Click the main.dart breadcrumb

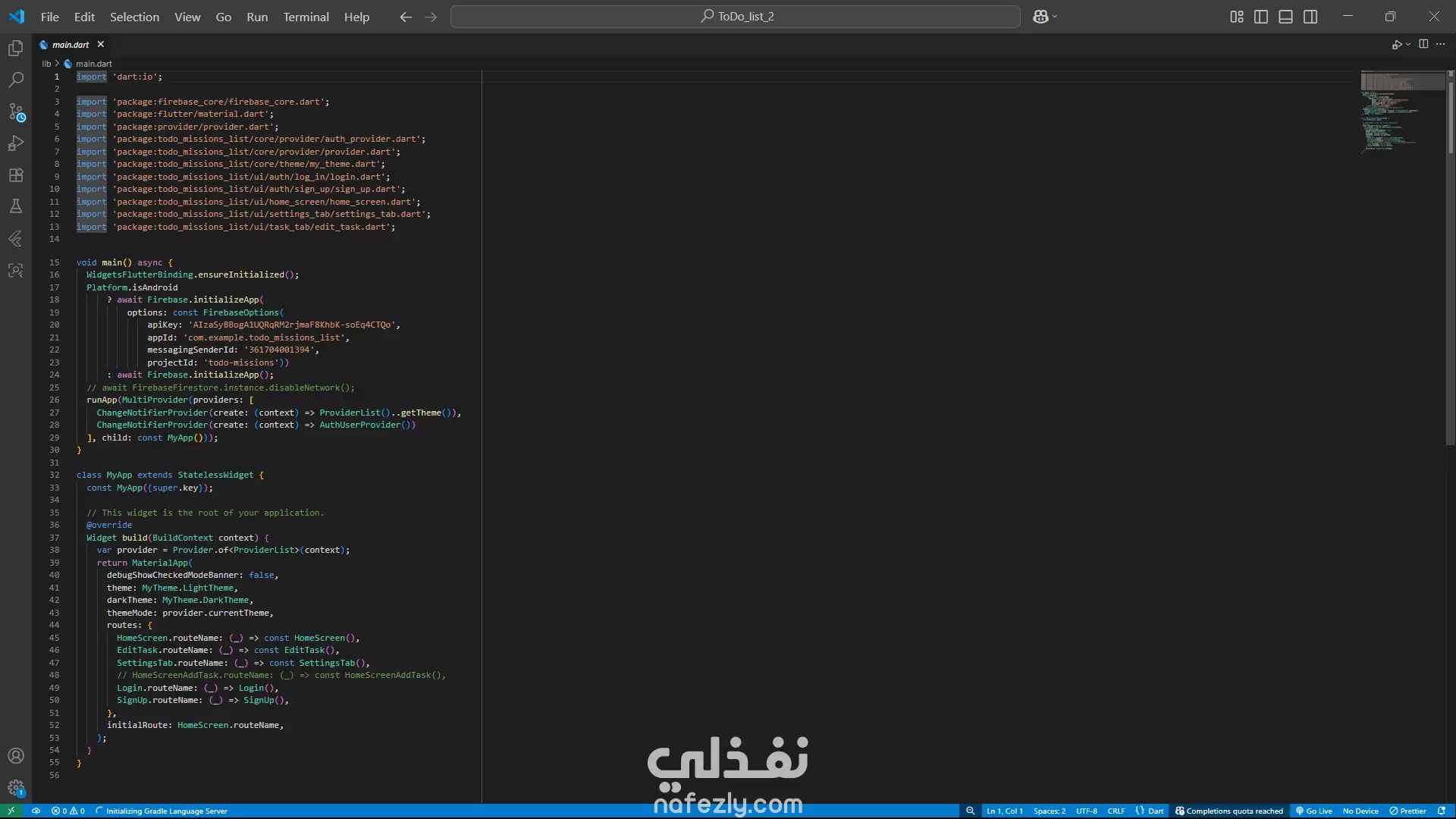point(93,64)
